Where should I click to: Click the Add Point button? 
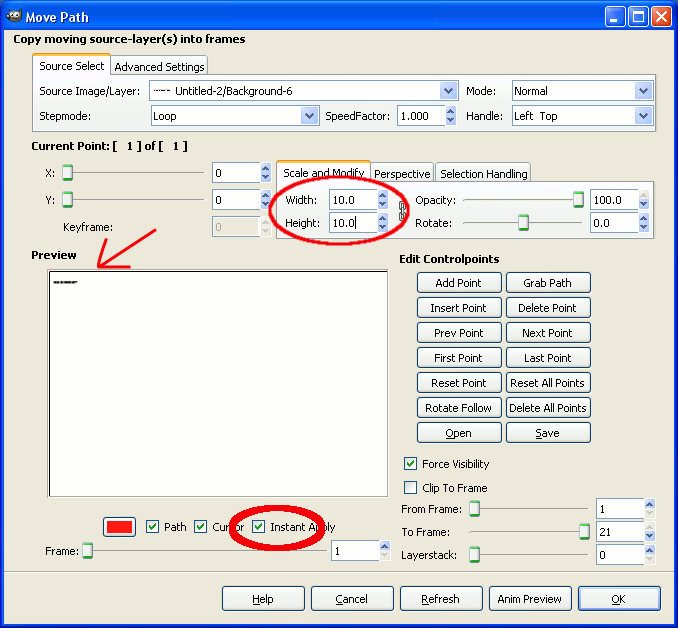pos(459,283)
